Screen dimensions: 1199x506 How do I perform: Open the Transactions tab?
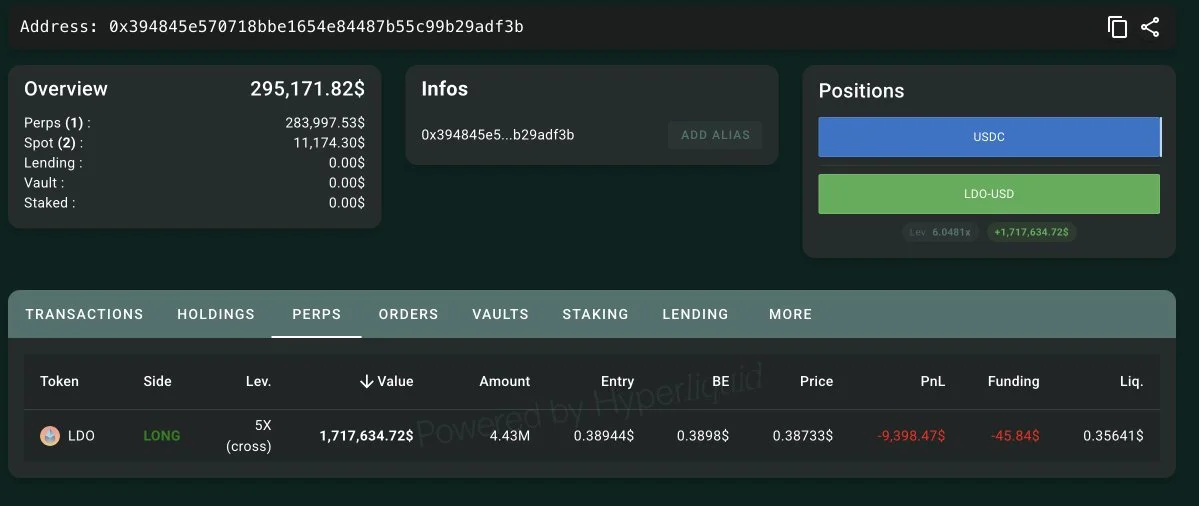pos(84,314)
